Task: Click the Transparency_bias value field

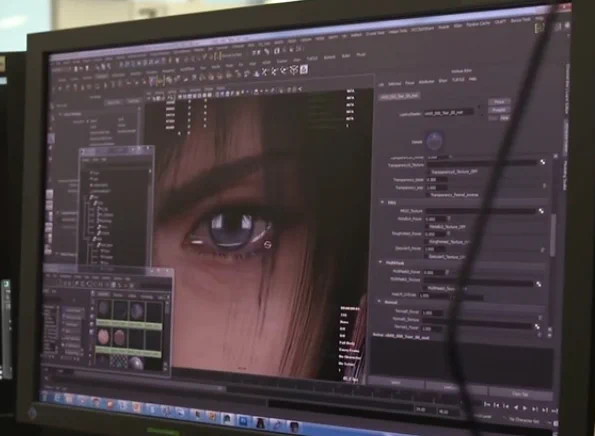Action: [437, 179]
